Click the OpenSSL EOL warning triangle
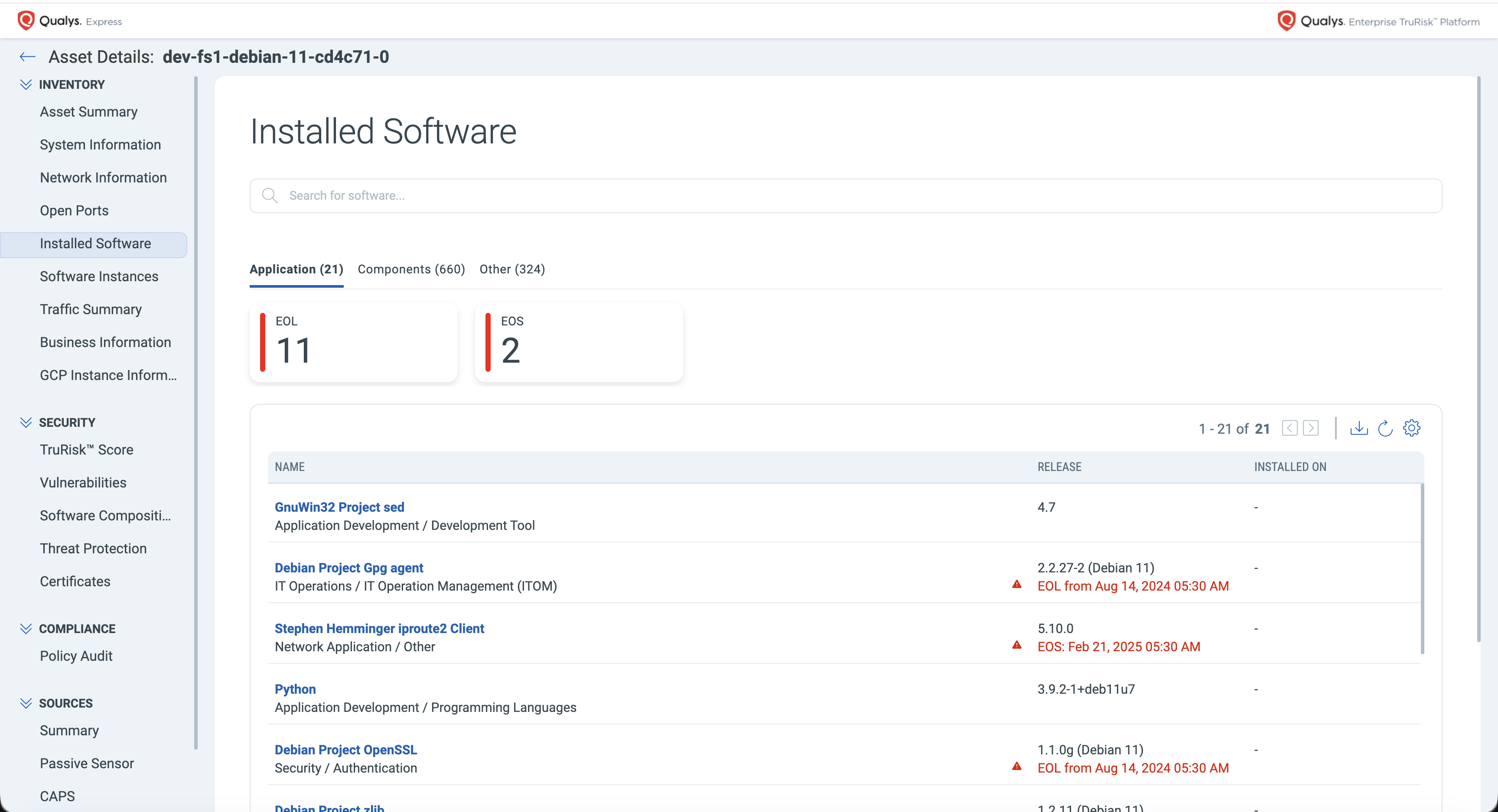 point(1016,767)
